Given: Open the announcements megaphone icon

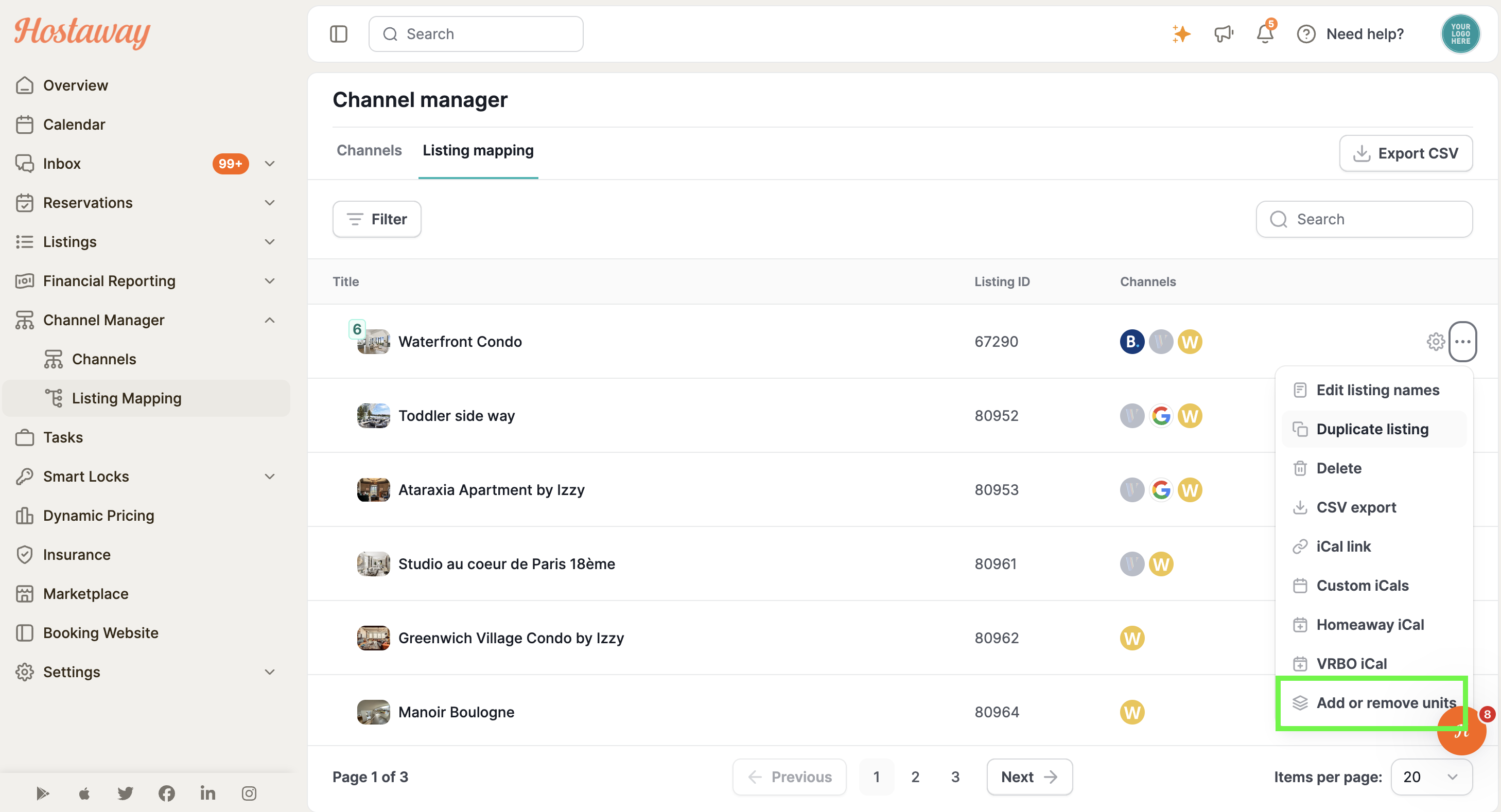Looking at the screenshot, I should click(1224, 34).
